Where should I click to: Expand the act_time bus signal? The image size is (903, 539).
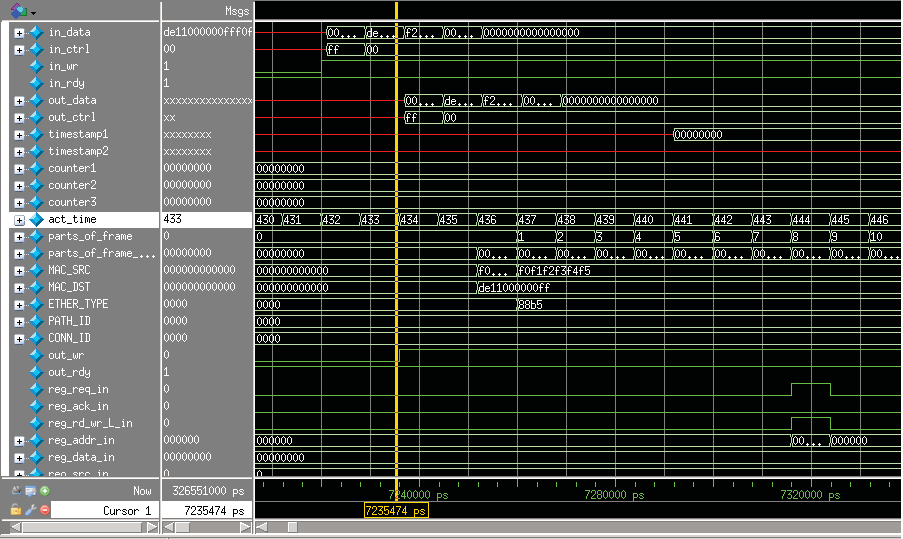(19, 220)
